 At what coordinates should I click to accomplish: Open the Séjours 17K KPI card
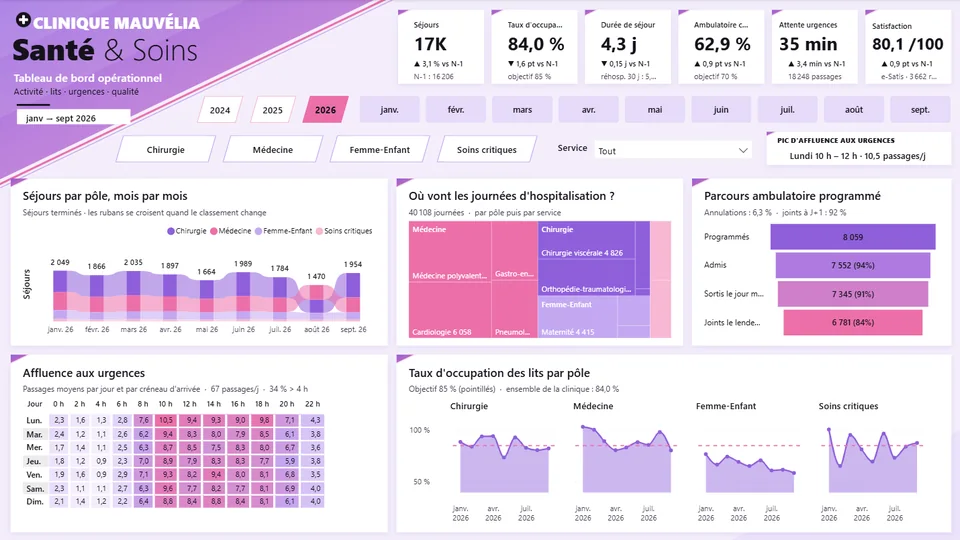[440, 47]
